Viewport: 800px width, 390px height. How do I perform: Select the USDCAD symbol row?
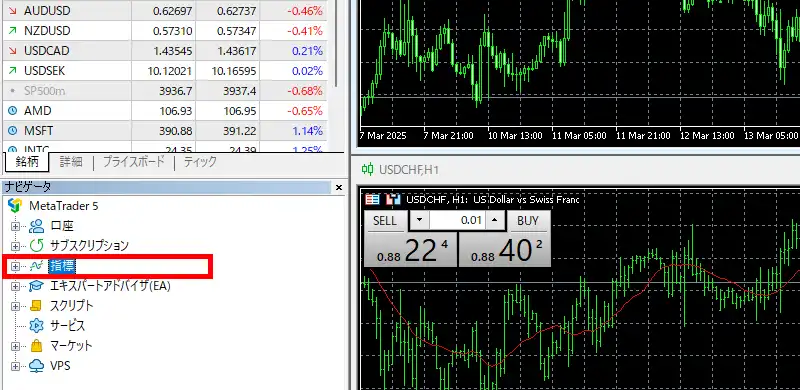click(165, 51)
